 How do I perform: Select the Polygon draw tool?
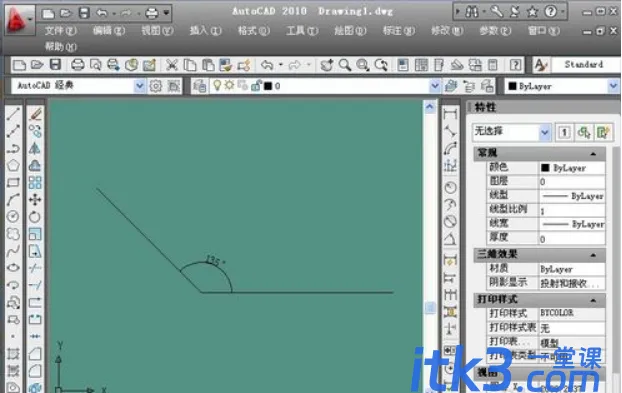click(13, 165)
